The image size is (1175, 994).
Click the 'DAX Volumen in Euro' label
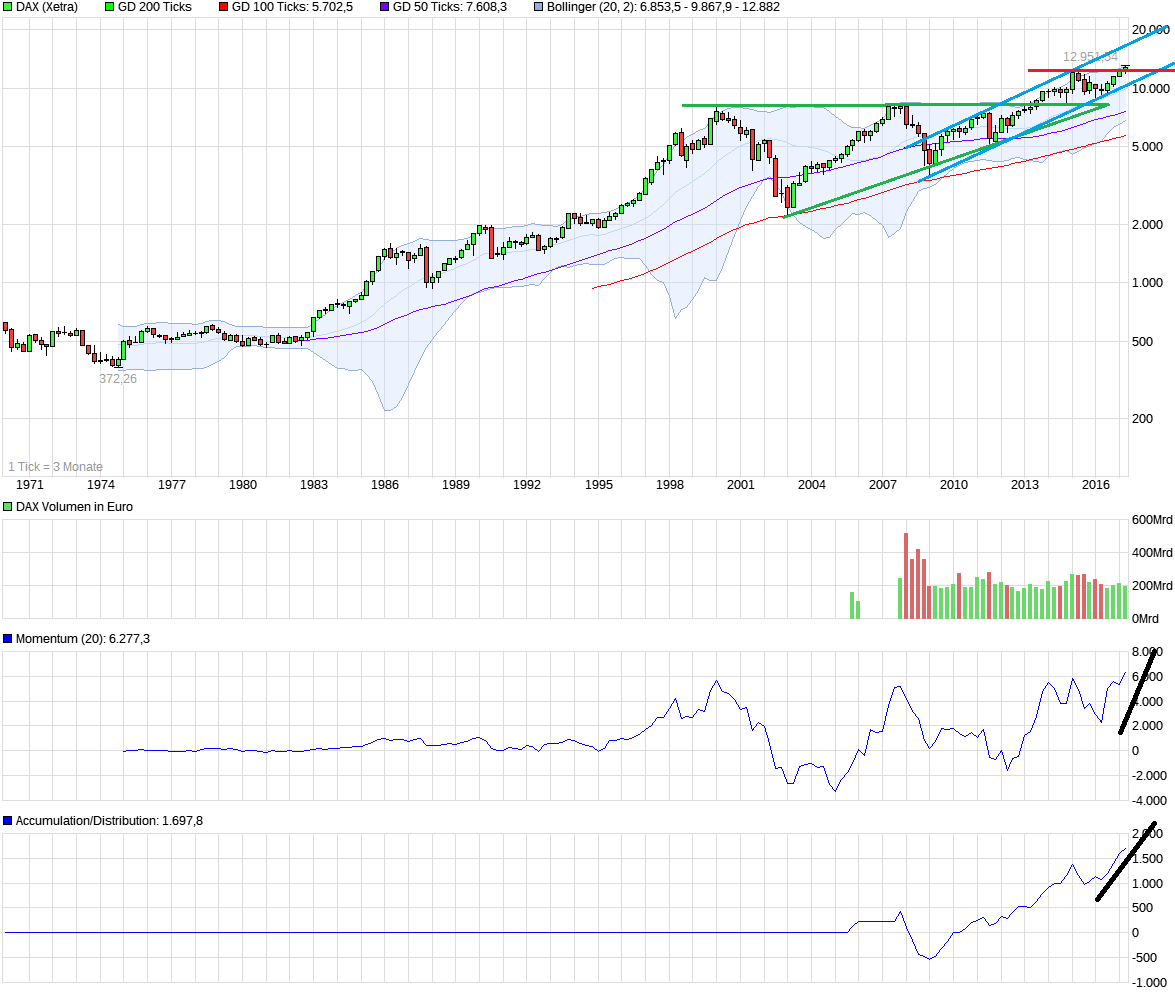[x=74, y=507]
